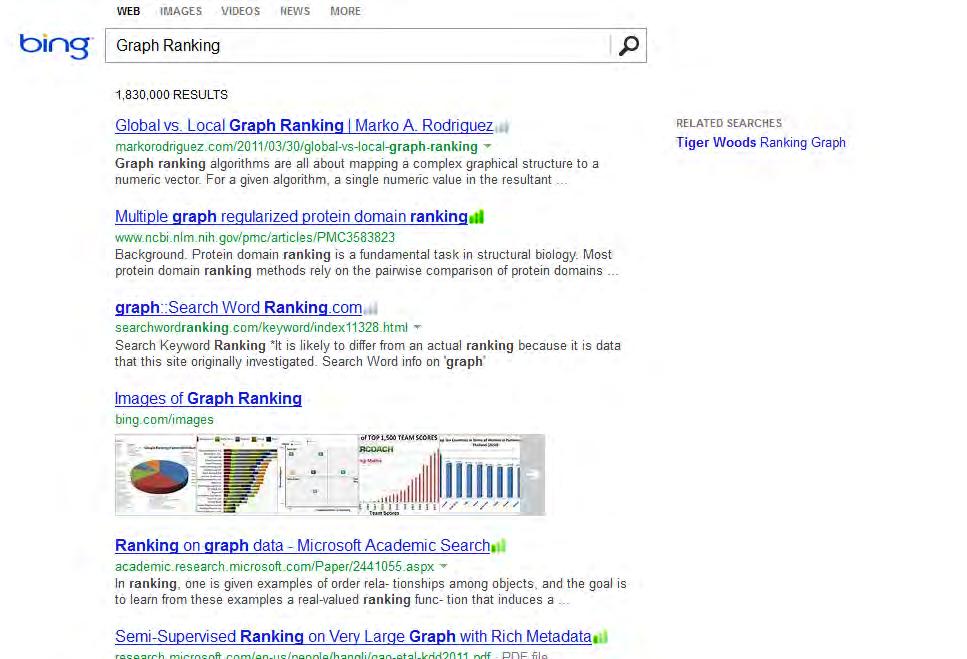This screenshot has width=967, height=659.
Task: Open Global vs. Local Graph Ranking result
Action: coord(304,126)
